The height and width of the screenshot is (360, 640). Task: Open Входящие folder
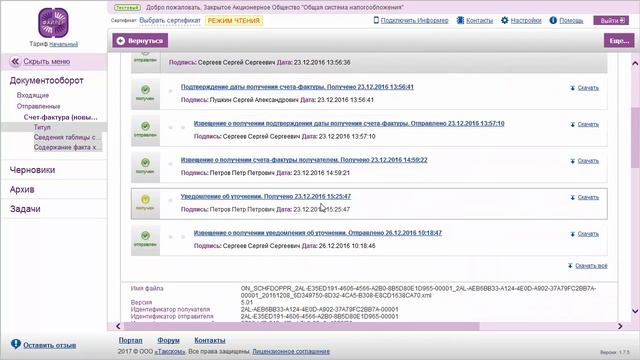pyautogui.click(x=33, y=95)
